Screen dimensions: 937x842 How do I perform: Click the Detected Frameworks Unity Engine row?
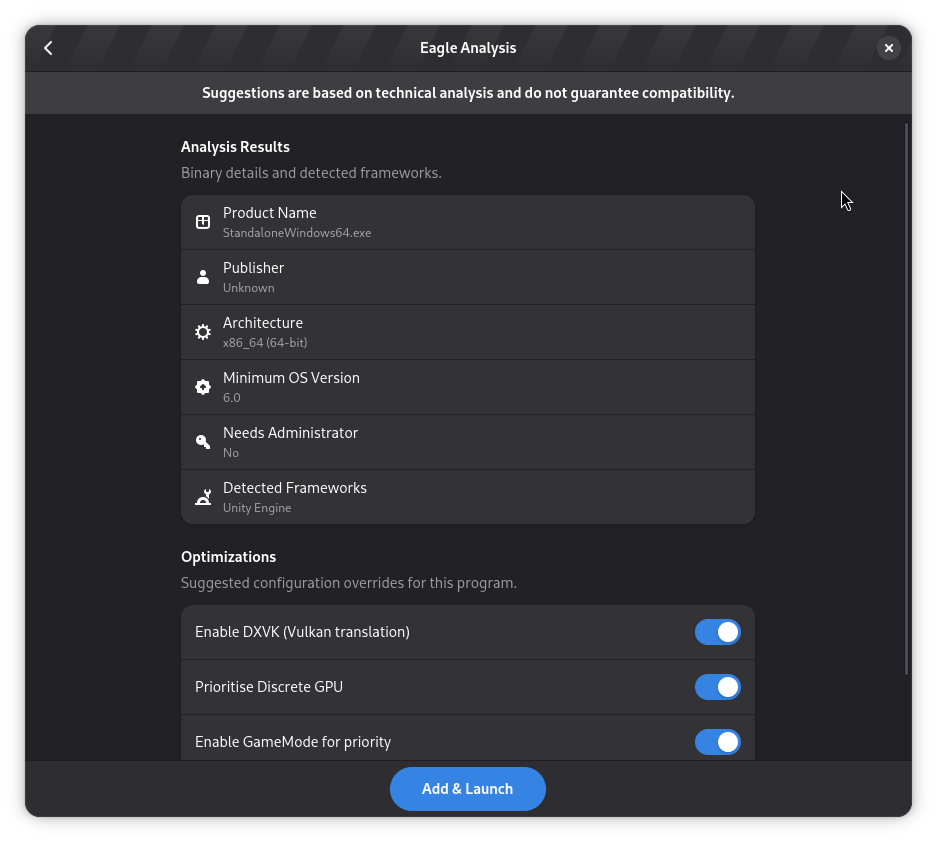click(x=467, y=497)
